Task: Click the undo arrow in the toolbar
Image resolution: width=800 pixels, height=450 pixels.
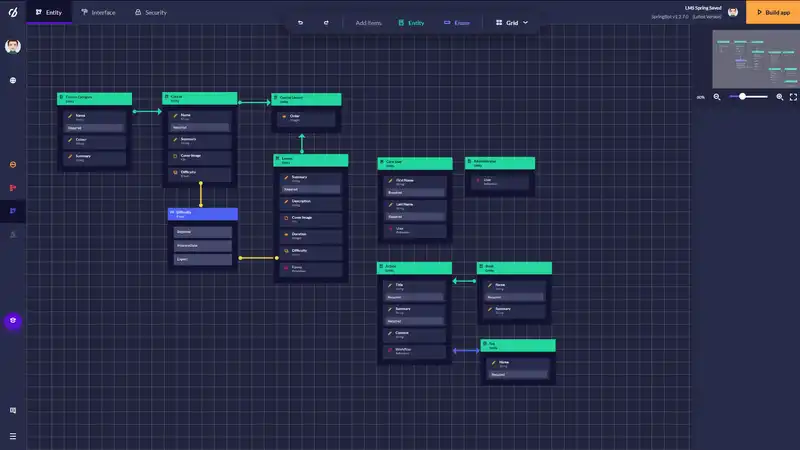Action: [x=300, y=22]
